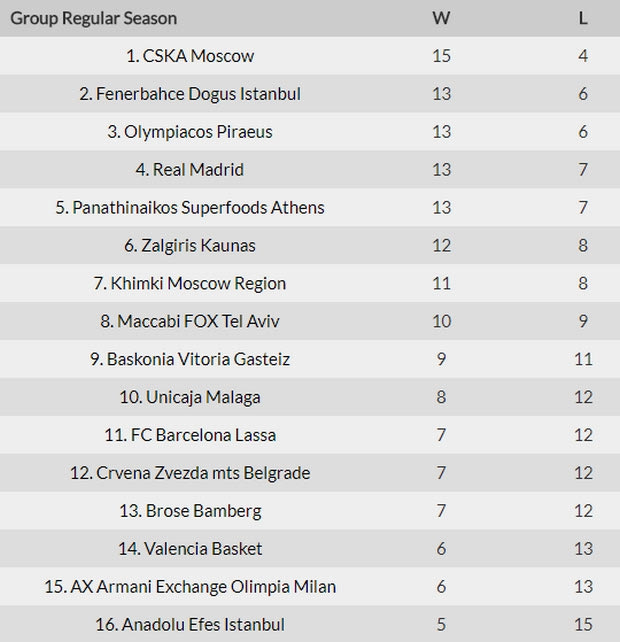
Task: Select Baskonia Vitoria Gasteiz team
Action: 190,359
